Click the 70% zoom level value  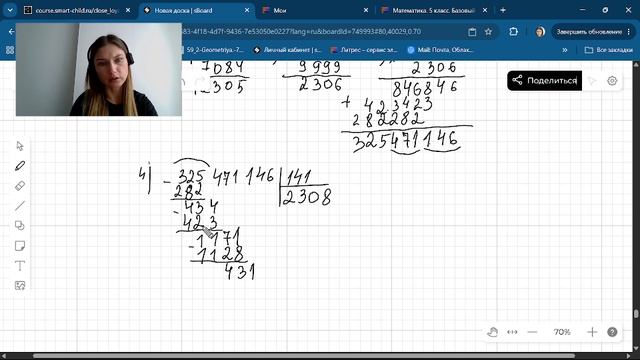point(562,332)
